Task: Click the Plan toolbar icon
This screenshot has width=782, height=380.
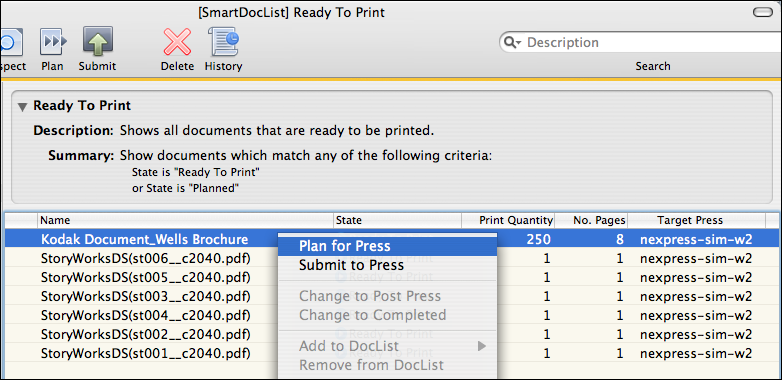Action: coord(52,42)
